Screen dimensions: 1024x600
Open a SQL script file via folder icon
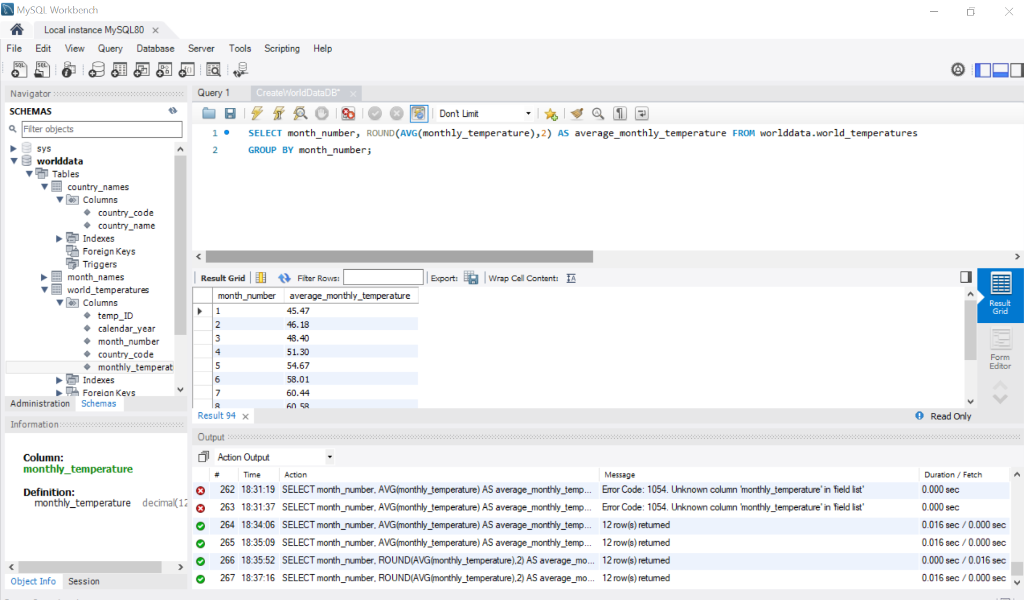tap(209, 114)
